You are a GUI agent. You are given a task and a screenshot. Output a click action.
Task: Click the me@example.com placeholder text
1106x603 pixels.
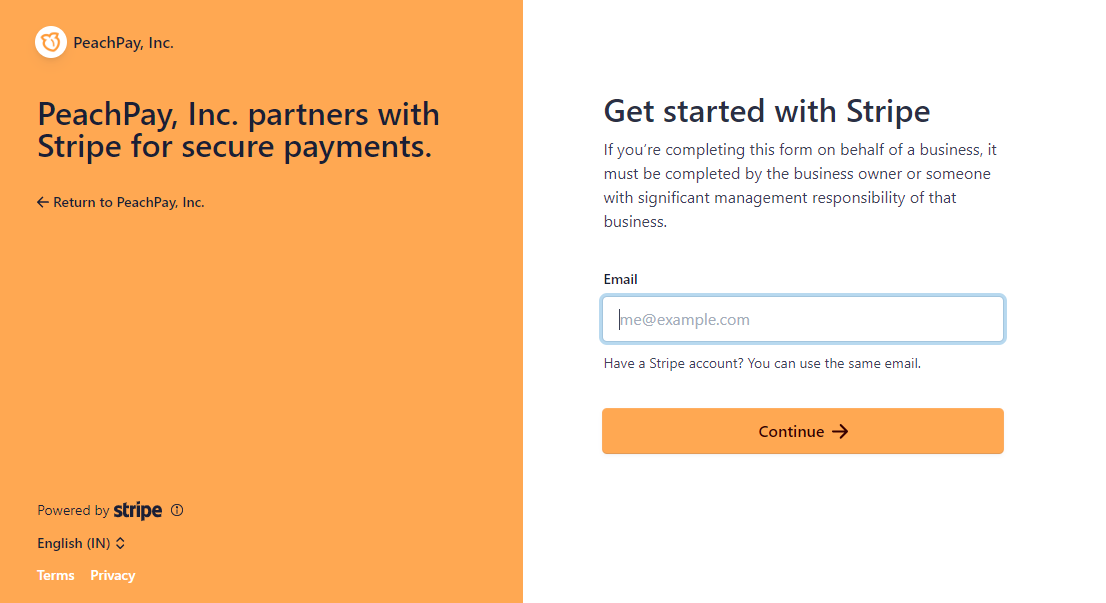[684, 319]
